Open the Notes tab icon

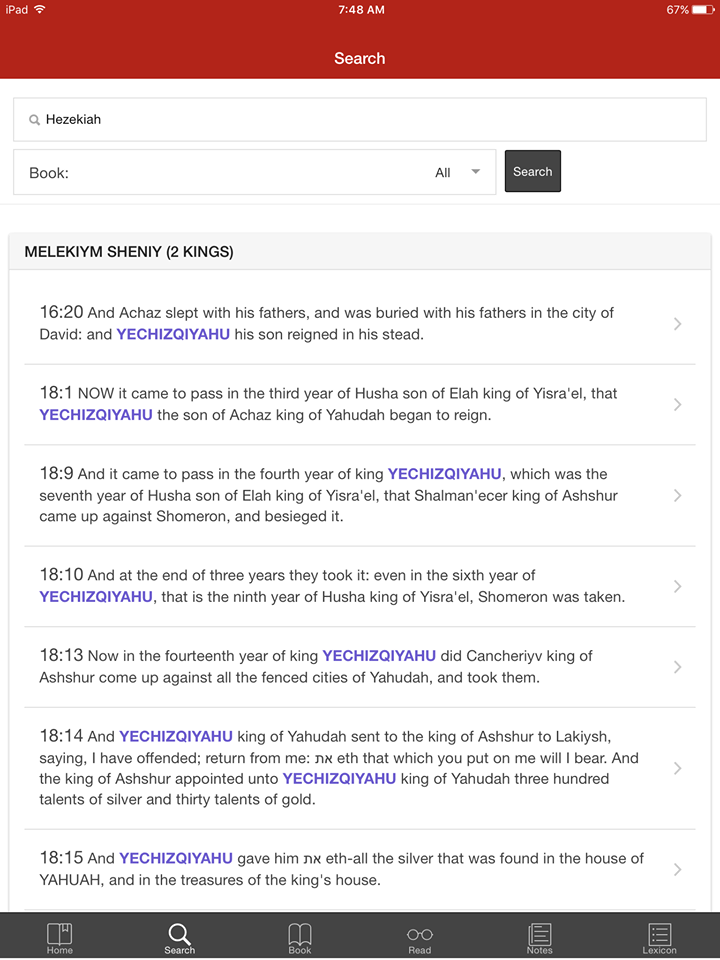pos(539,934)
